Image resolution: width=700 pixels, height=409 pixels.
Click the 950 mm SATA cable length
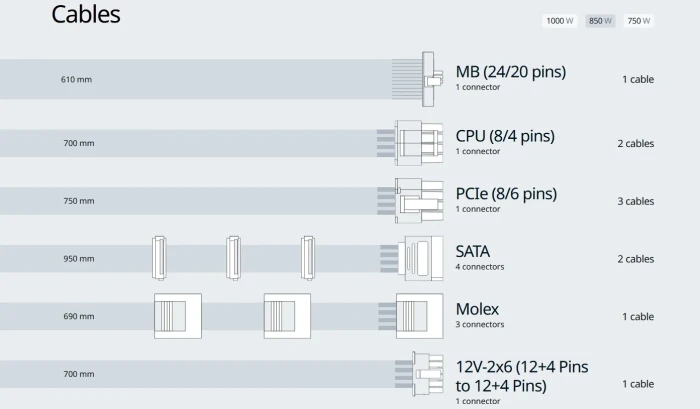pyautogui.click(x=79, y=258)
